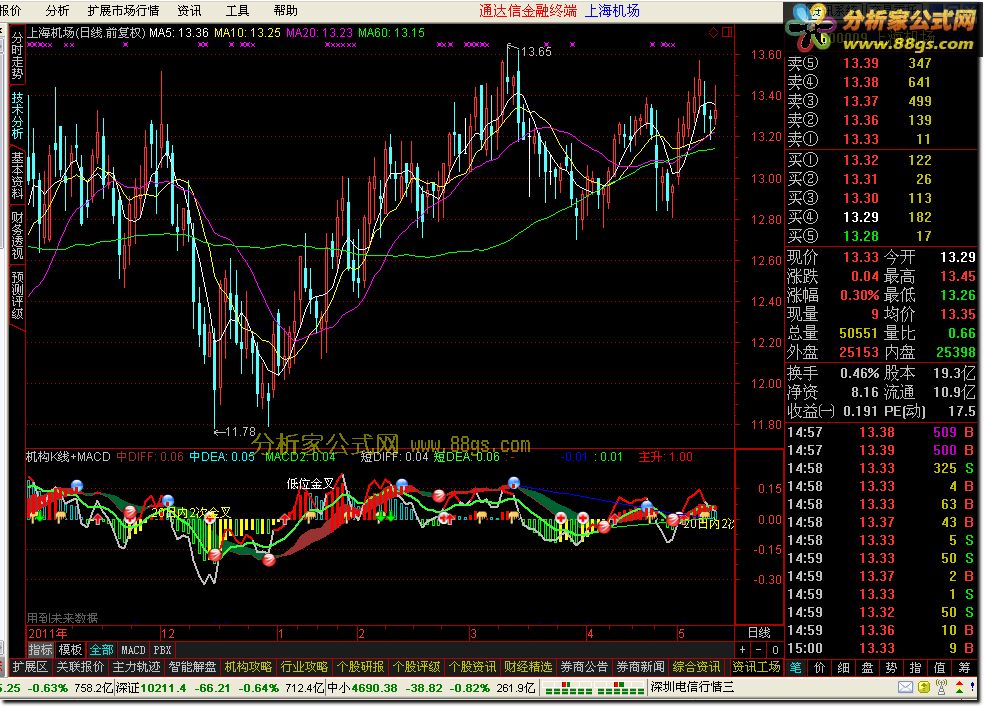
Task: Click the split-window square icon at chart corner
Action: click(x=727, y=32)
